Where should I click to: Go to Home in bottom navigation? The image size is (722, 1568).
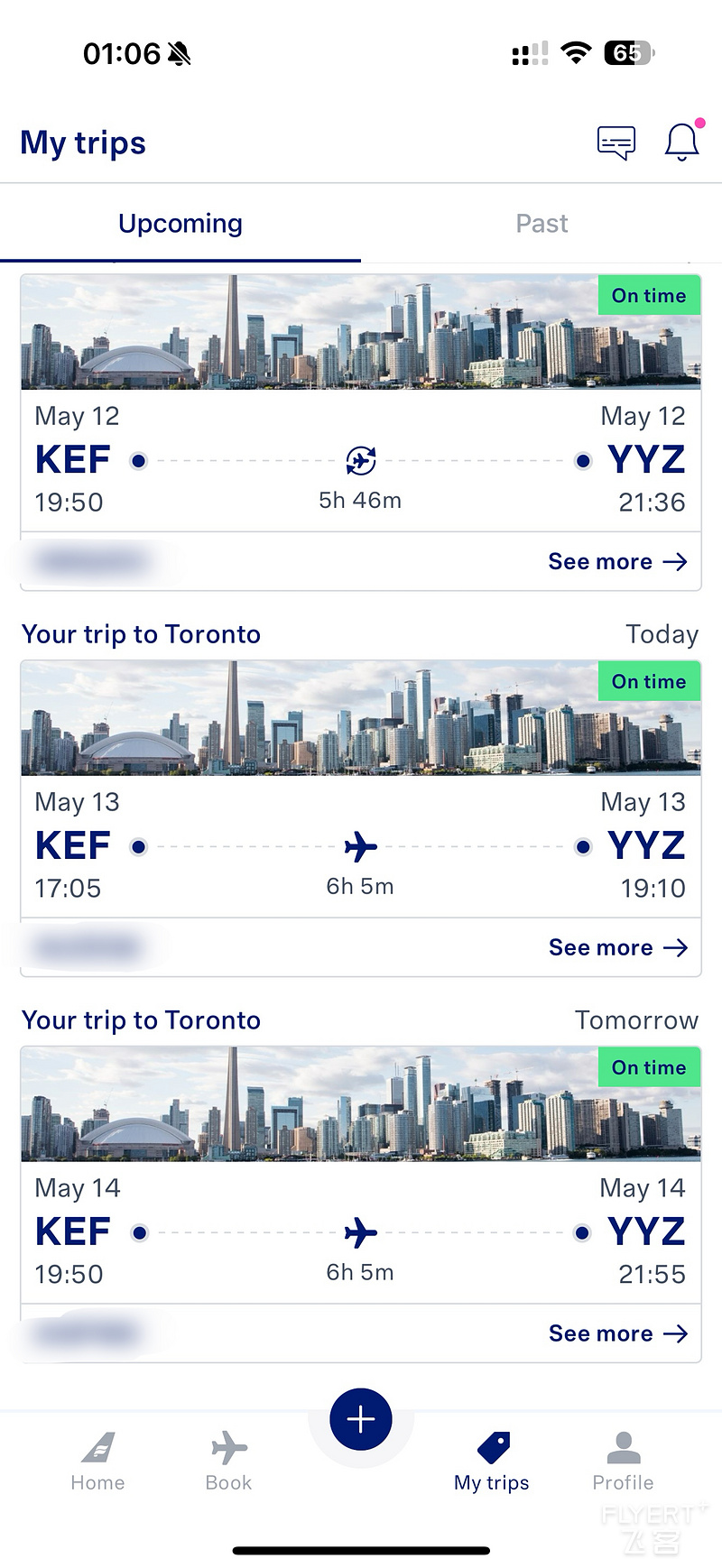(97, 1462)
